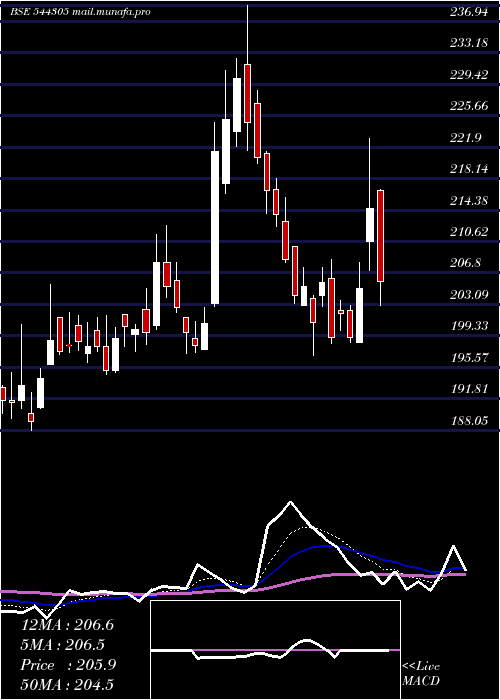Screen dimensions: 500x700
Task: Click the 50MA : 204.5 legend text
Action: pos(67,684)
